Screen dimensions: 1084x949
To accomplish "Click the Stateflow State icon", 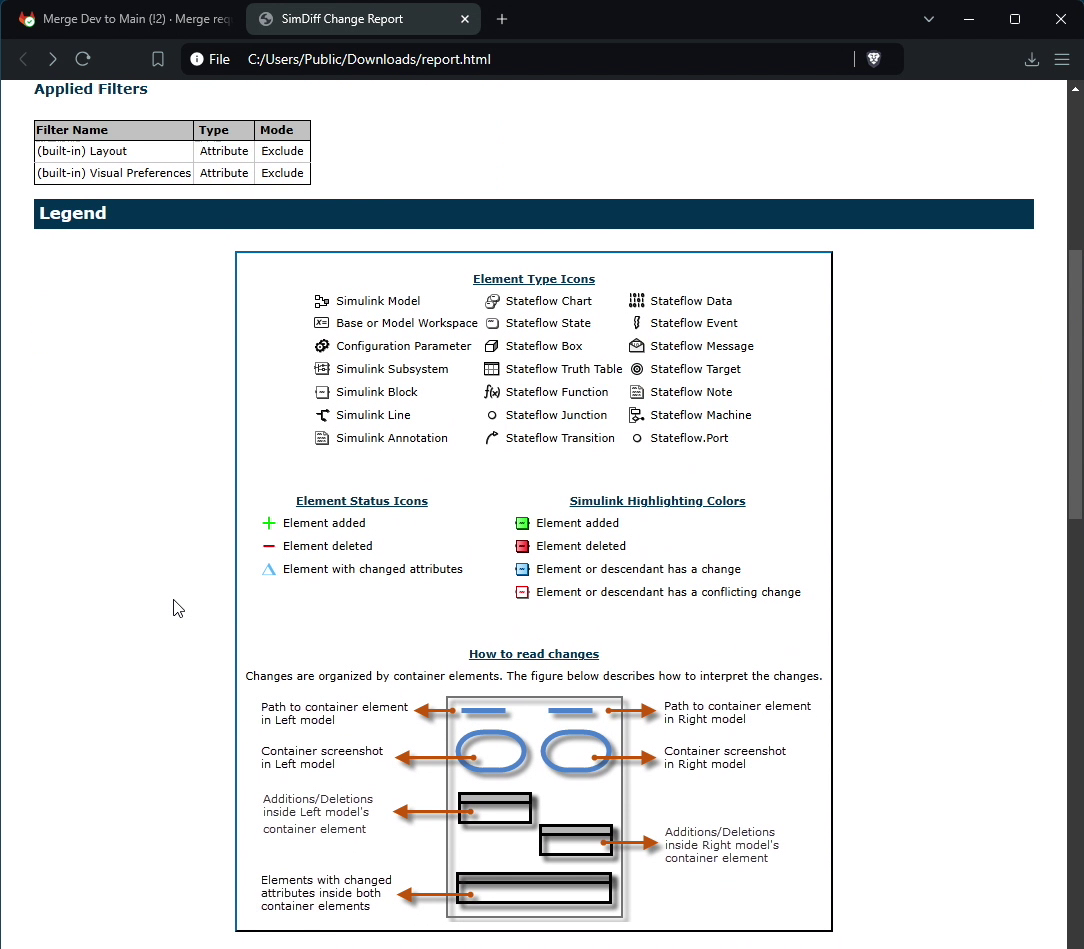I will point(492,323).
